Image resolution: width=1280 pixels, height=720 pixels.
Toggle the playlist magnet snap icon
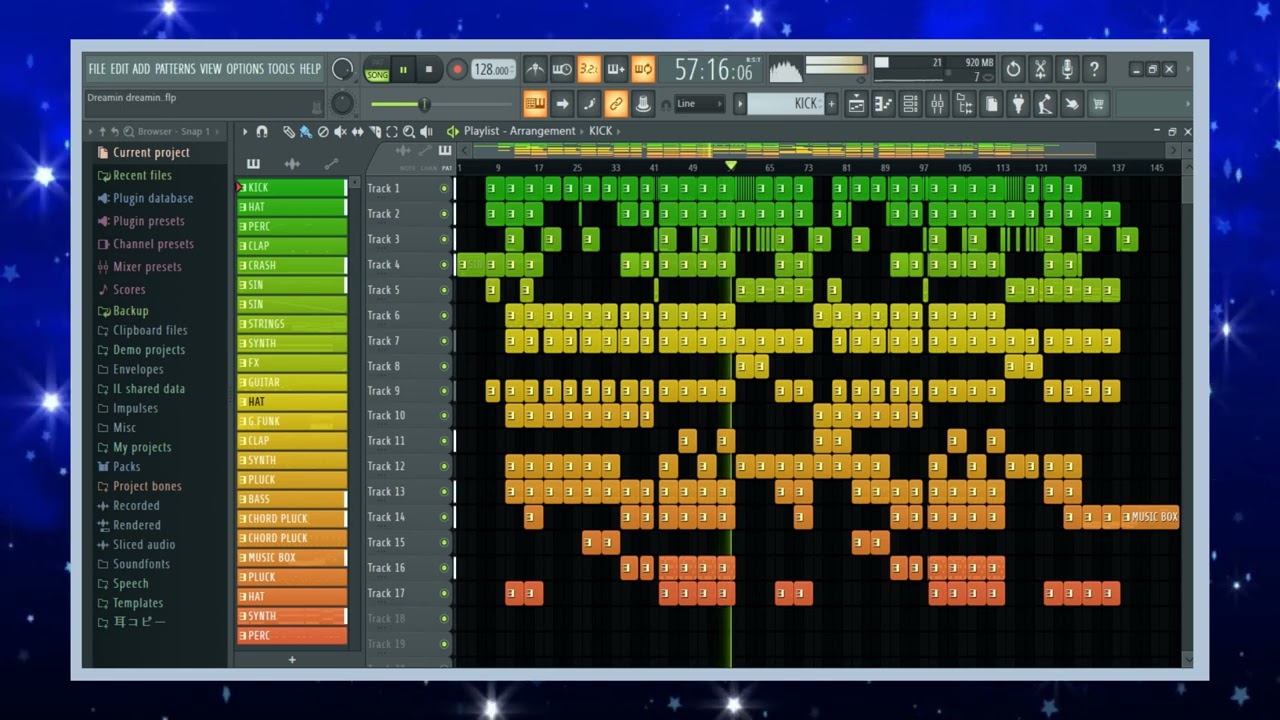point(262,131)
